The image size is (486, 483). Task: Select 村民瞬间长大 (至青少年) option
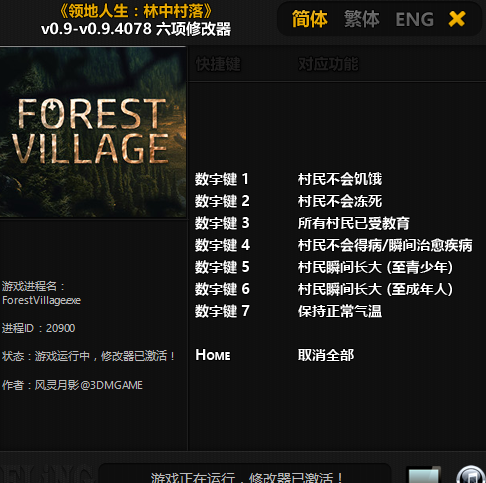tap(375, 267)
